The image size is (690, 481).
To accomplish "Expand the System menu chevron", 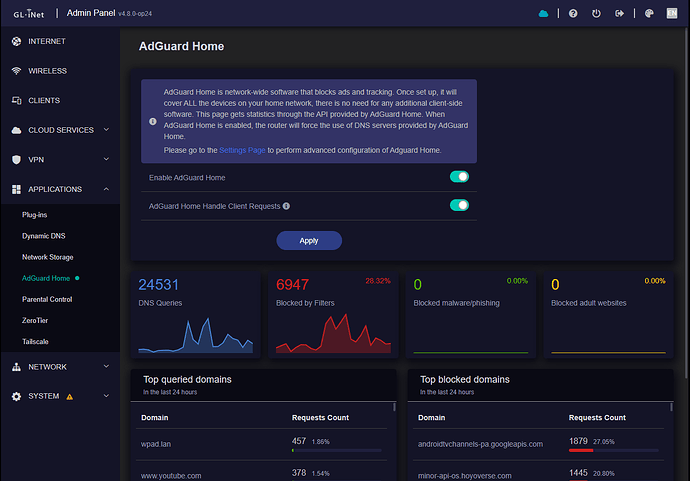I will click(106, 396).
